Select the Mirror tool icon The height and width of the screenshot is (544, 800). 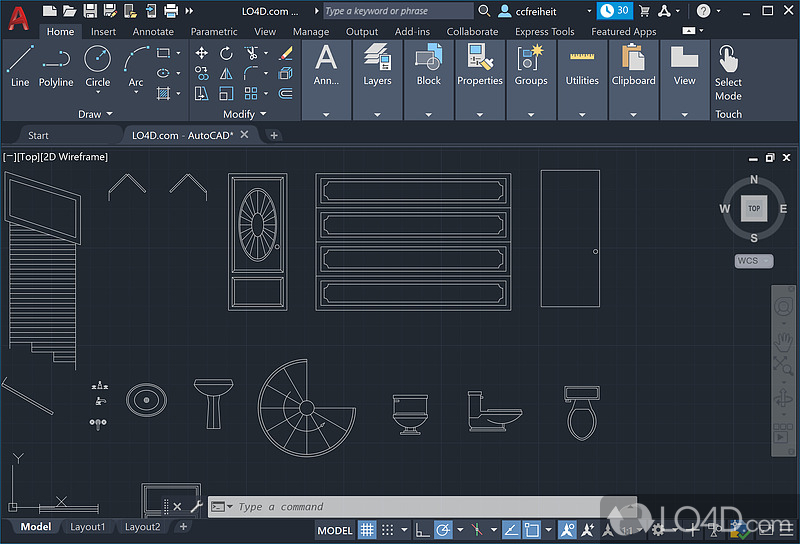(226, 73)
